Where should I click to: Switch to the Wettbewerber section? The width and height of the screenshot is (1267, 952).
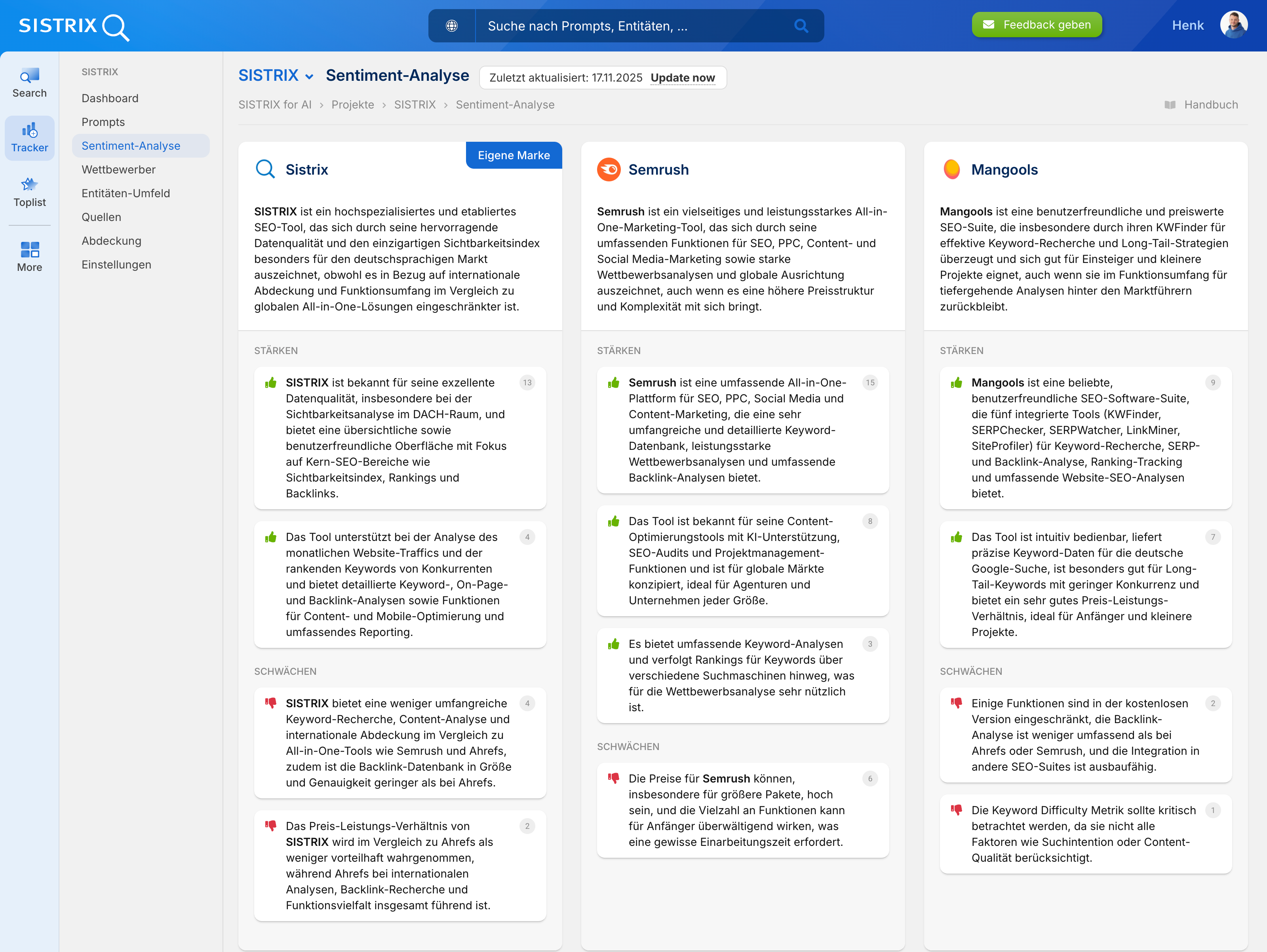(x=118, y=169)
